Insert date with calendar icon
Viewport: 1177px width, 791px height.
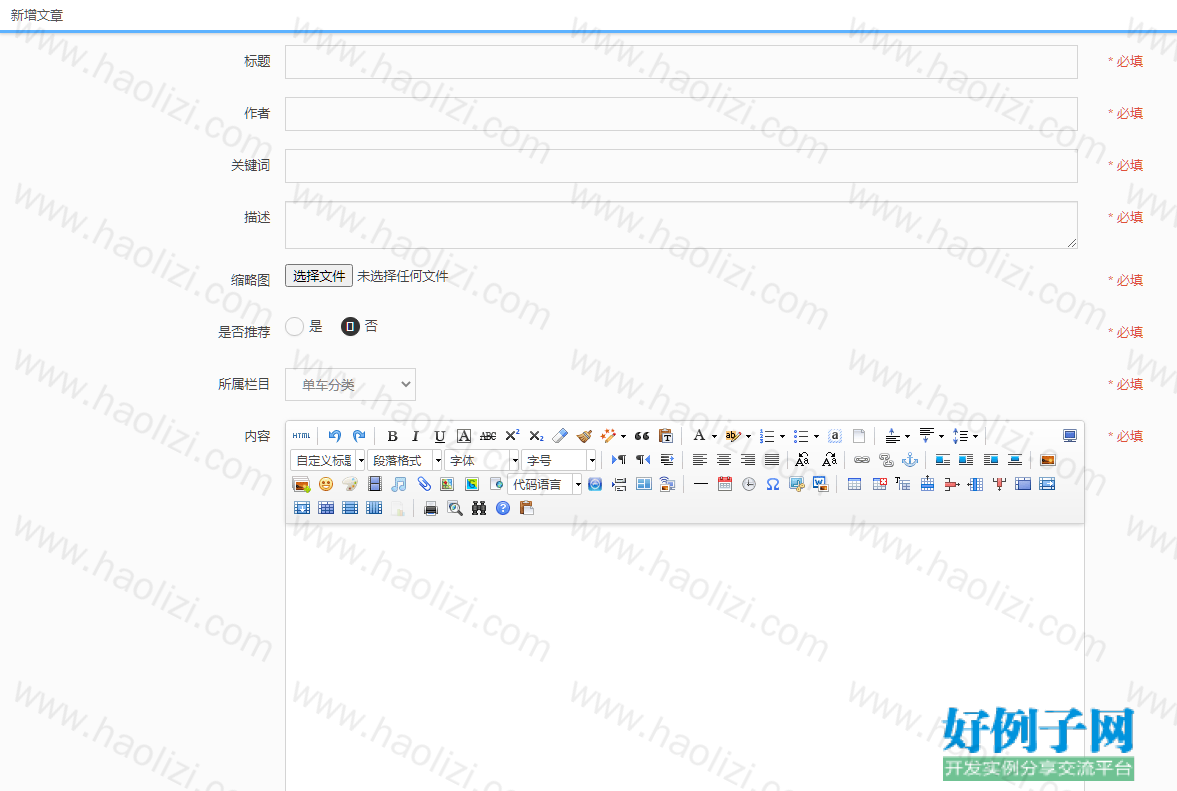point(724,484)
